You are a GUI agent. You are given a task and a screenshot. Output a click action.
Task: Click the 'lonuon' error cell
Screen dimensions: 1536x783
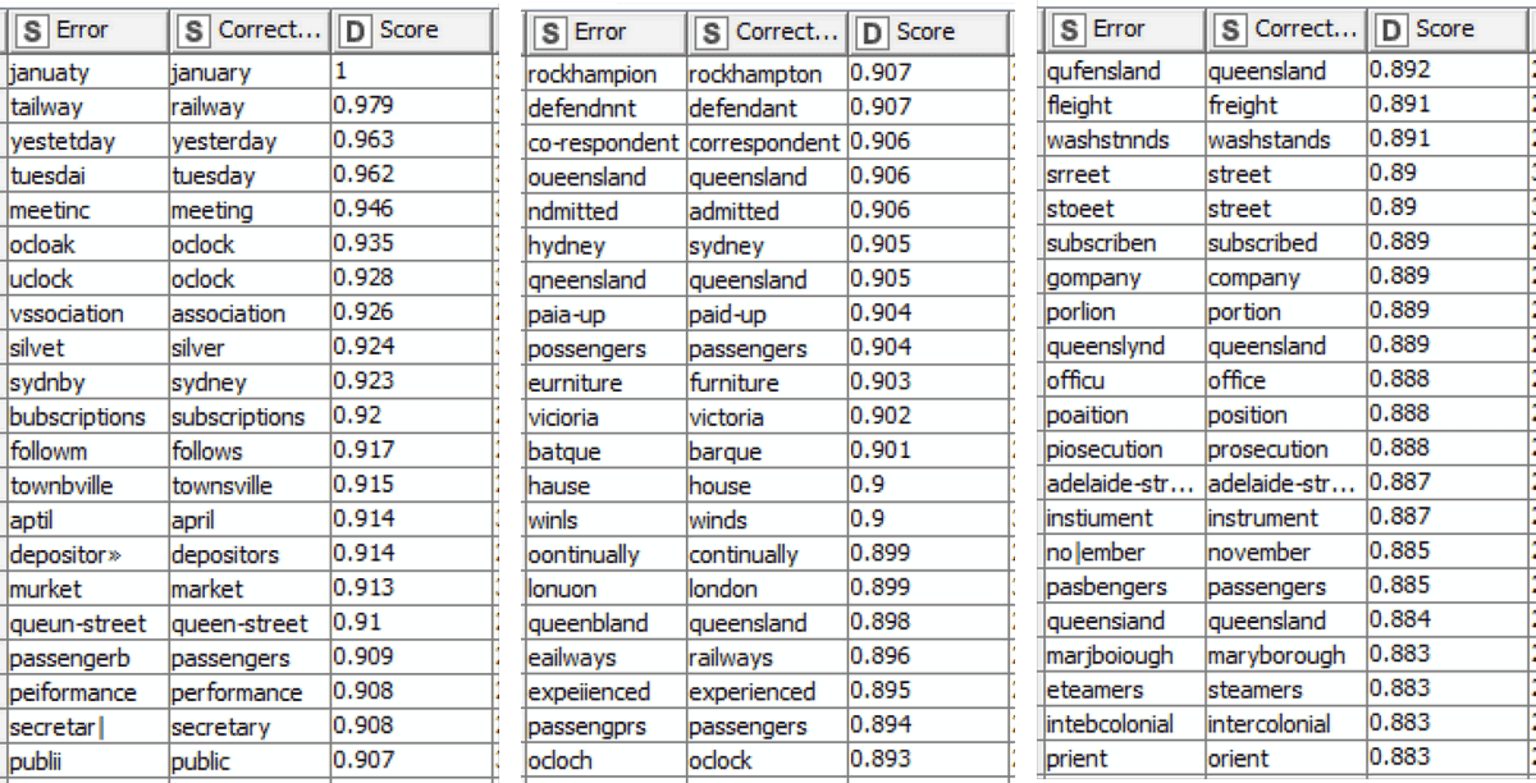[x=605, y=589]
